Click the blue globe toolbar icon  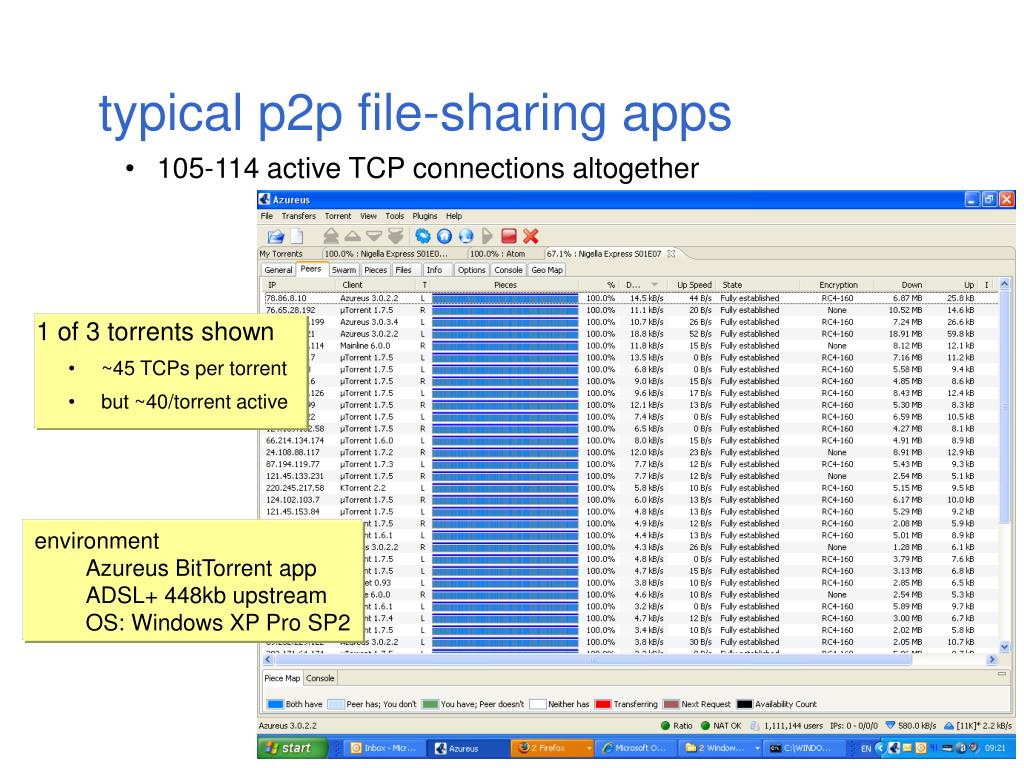tap(466, 236)
